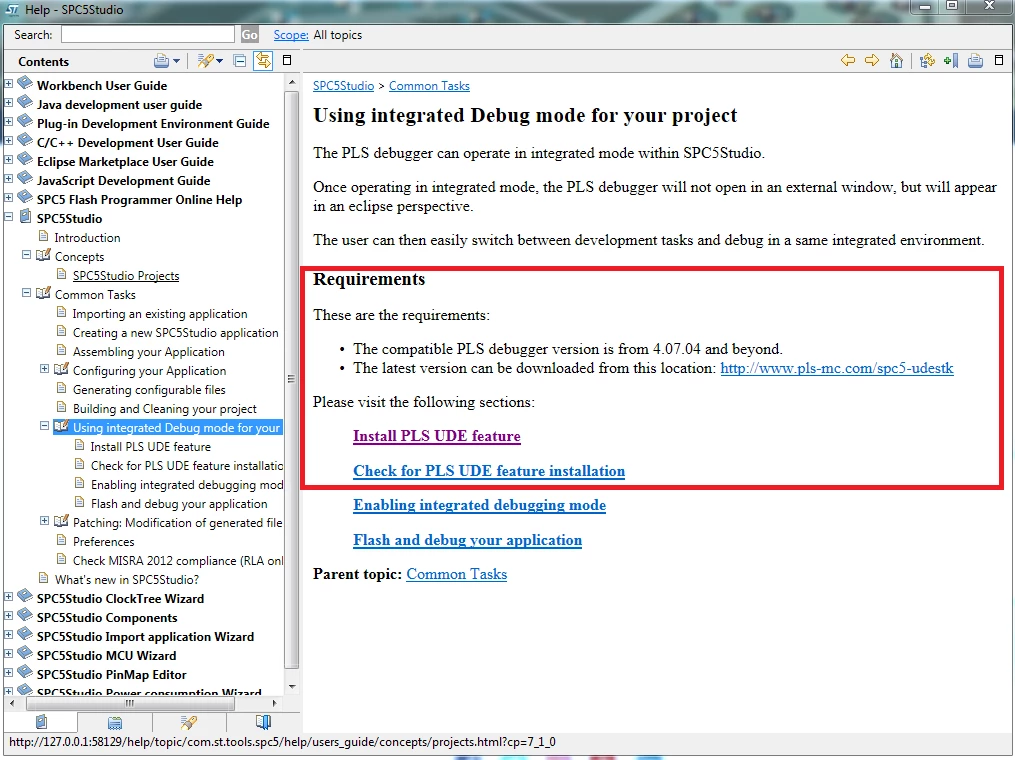The height and width of the screenshot is (760, 1015).
Task: Open SPC5Studio PinMap Editor book
Action: (111, 675)
